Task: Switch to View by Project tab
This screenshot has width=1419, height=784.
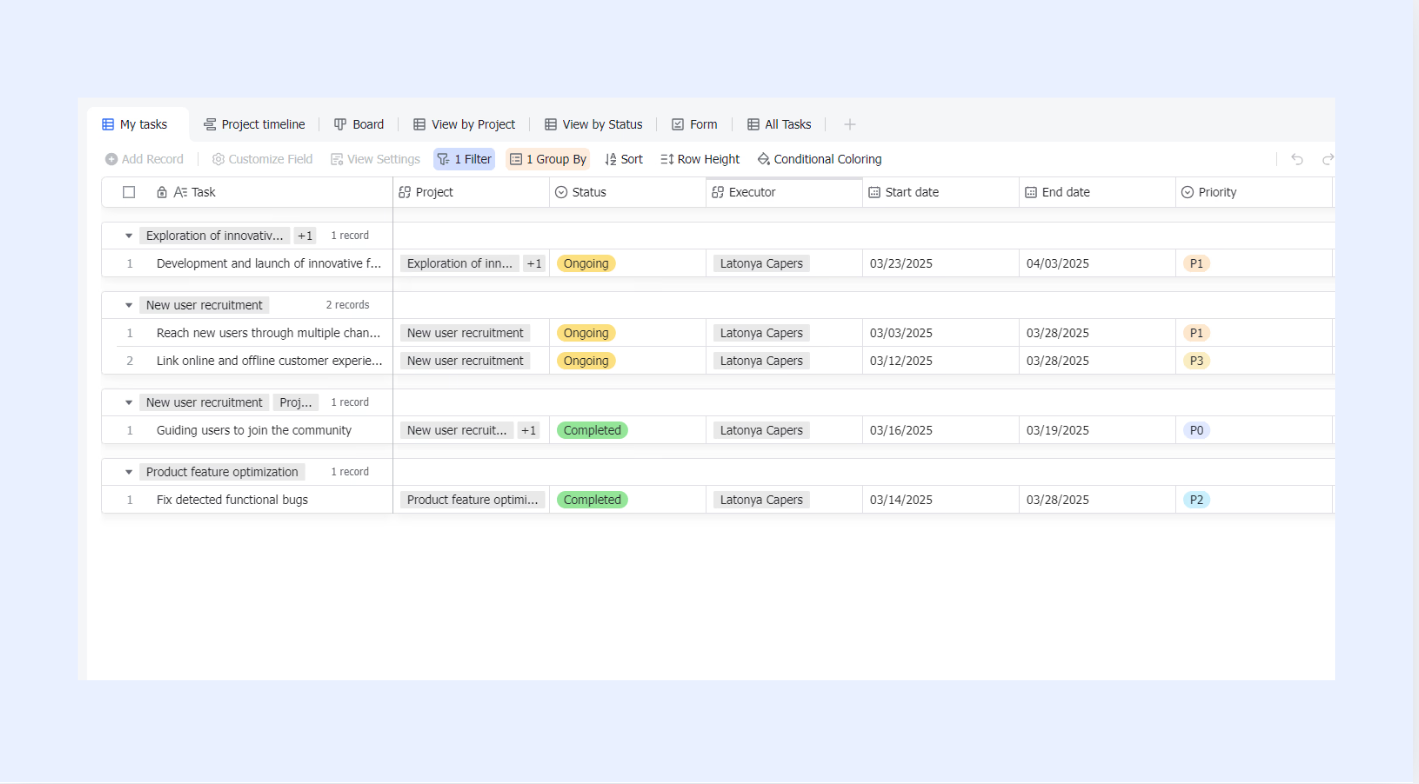Action: [464, 125]
